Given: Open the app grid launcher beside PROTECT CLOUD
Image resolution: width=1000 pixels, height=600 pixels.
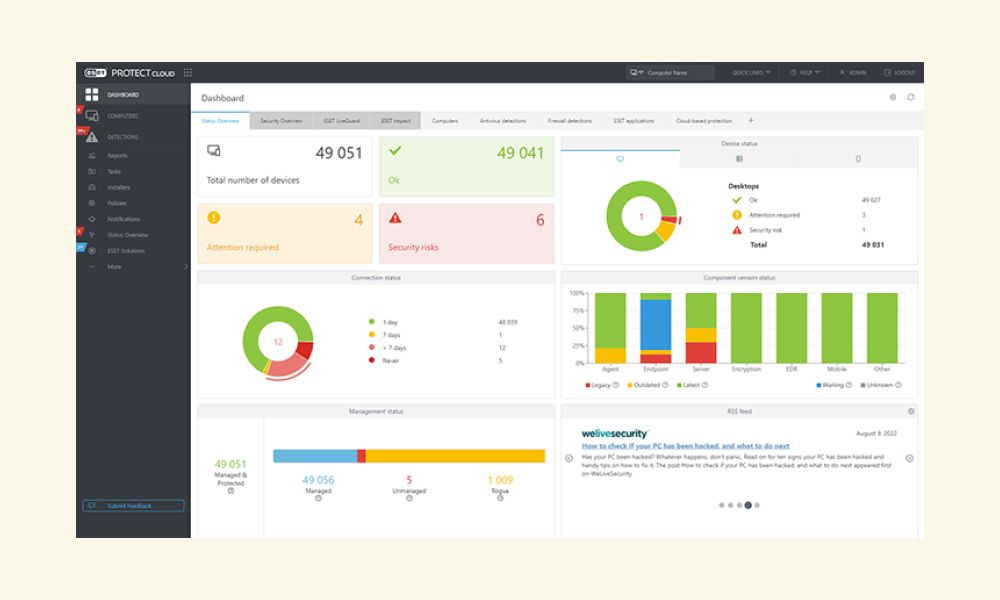Looking at the screenshot, I should pyautogui.click(x=188, y=73).
